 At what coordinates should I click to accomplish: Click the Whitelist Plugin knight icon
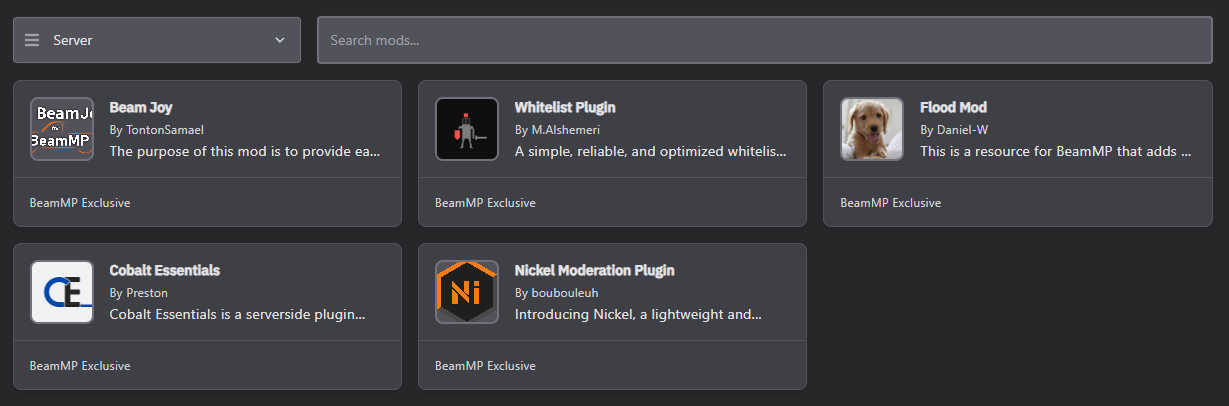pos(467,129)
